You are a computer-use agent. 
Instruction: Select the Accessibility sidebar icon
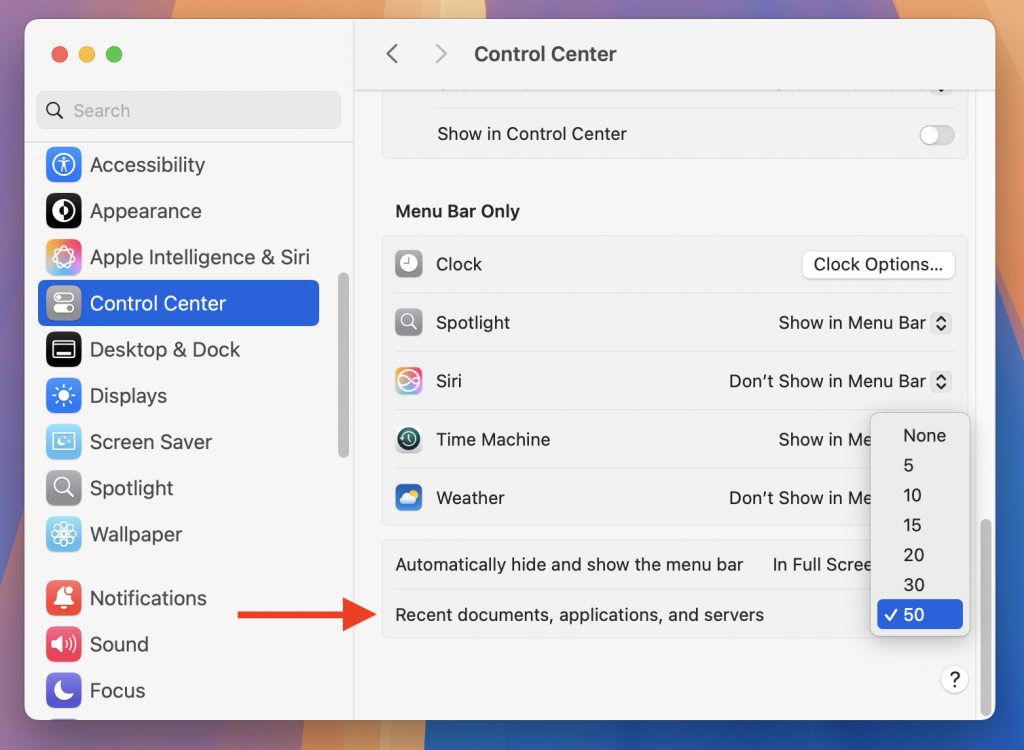(x=64, y=165)
